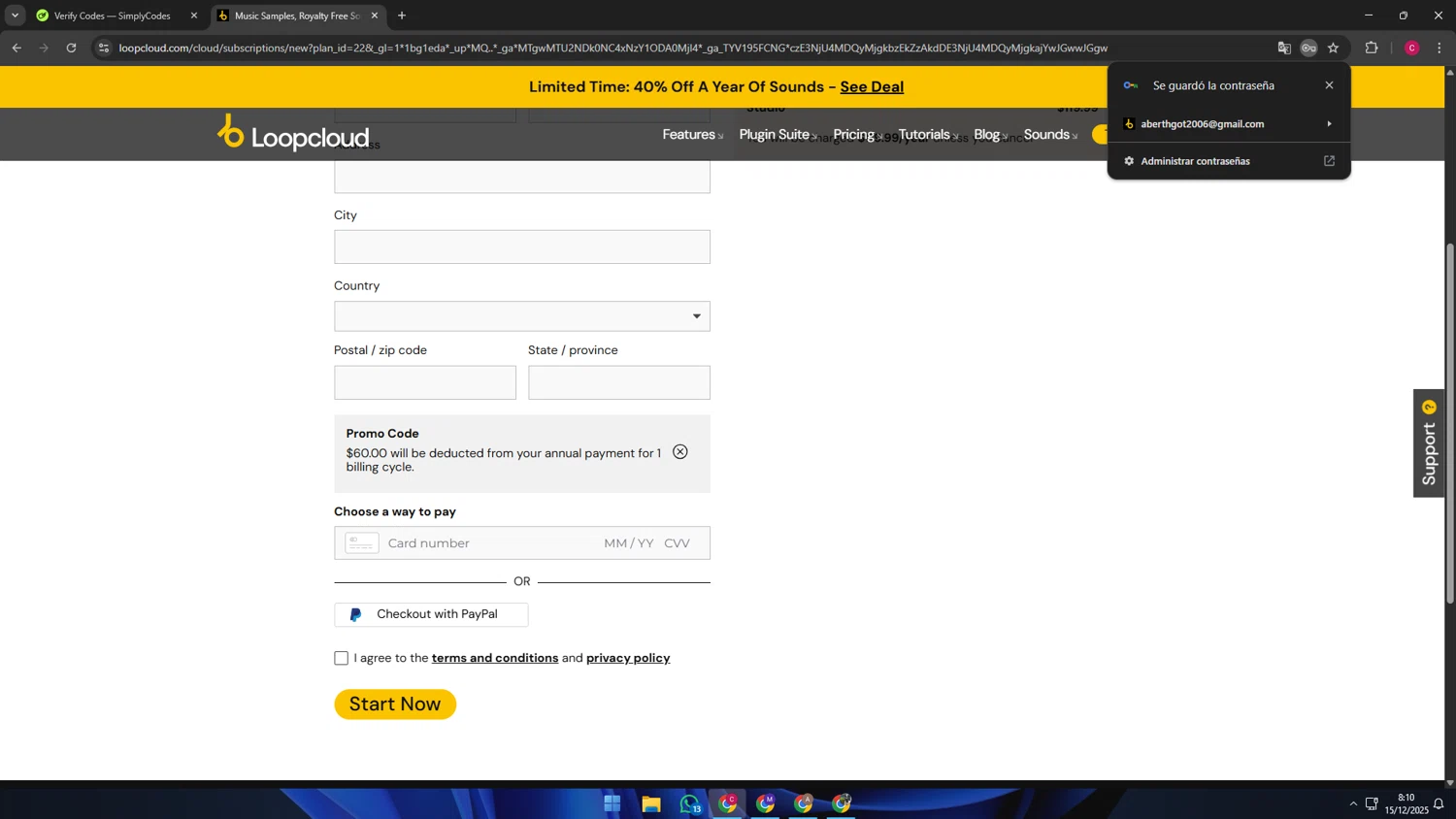Viewport: 1456px width, 819px height.
Task: Click the page vertical scrollbar
Action: (x=1450, y=423)
